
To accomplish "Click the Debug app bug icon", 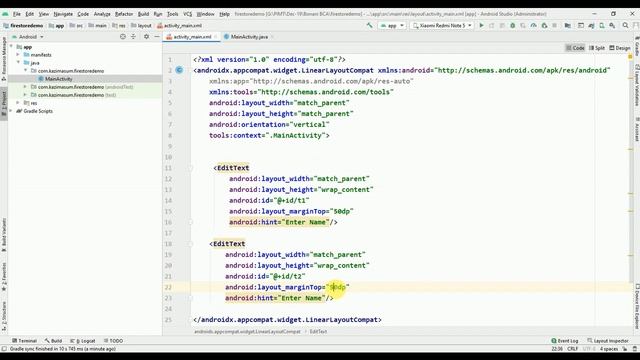I will click(513, 25).
